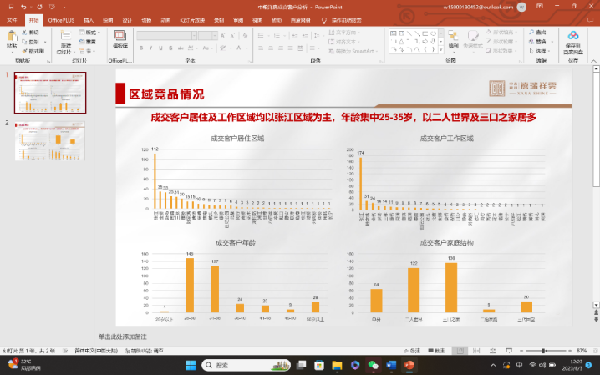Start the slideshow from the status bar icon
The image size is (600, 375).
(x=509, y=350)
